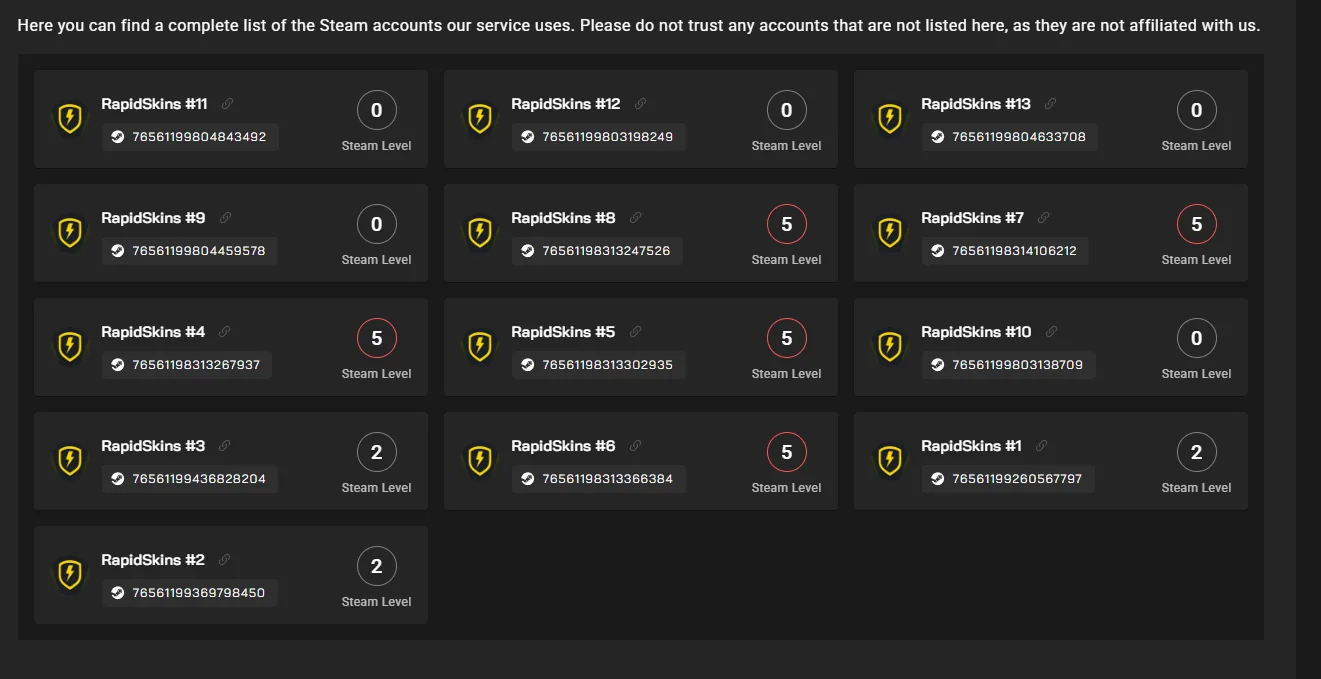The image size is (1321, 679).
Task: Open the RapidSkins #2 account name
Action: point(153,560)
